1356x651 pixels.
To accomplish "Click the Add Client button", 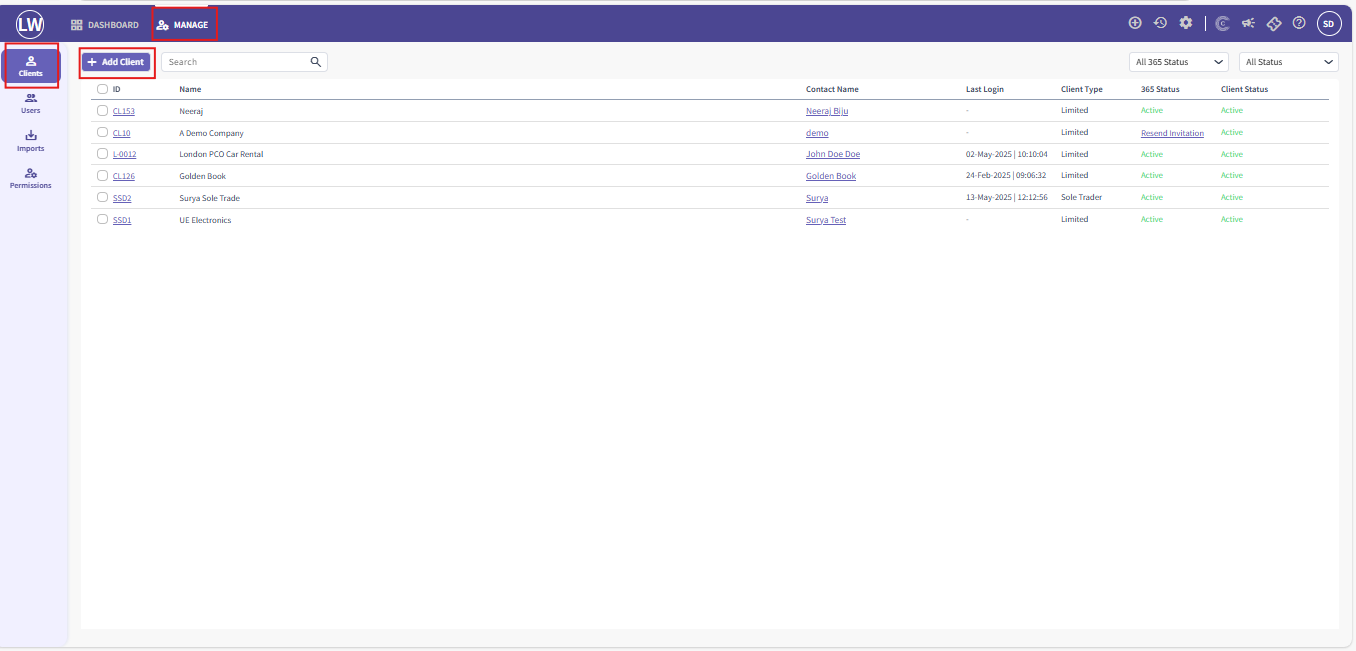I will coord(116,62).
